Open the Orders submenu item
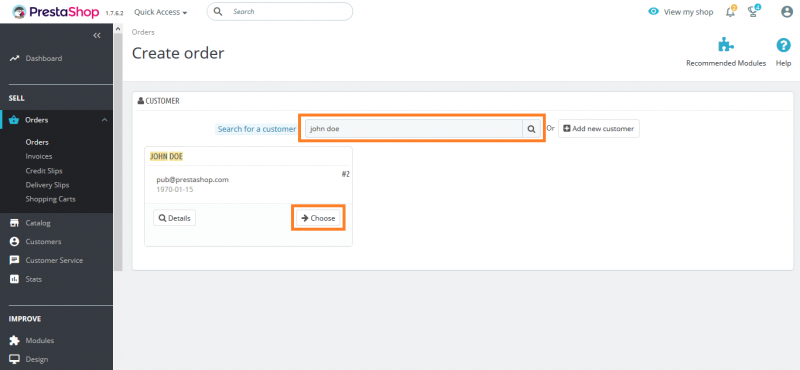 tap(37, 142)
